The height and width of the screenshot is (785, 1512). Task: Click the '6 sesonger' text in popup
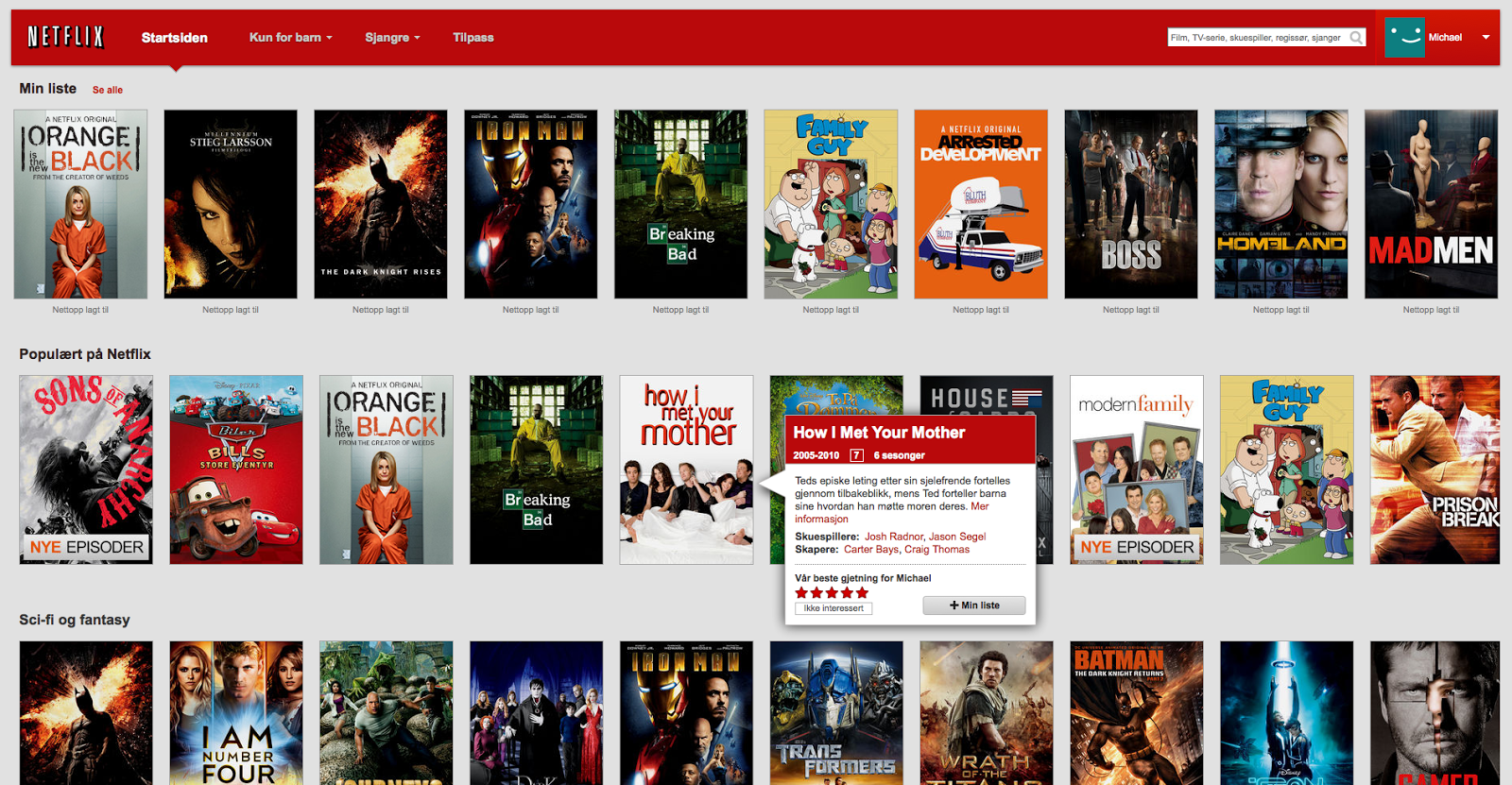click(x=899, y=455)
